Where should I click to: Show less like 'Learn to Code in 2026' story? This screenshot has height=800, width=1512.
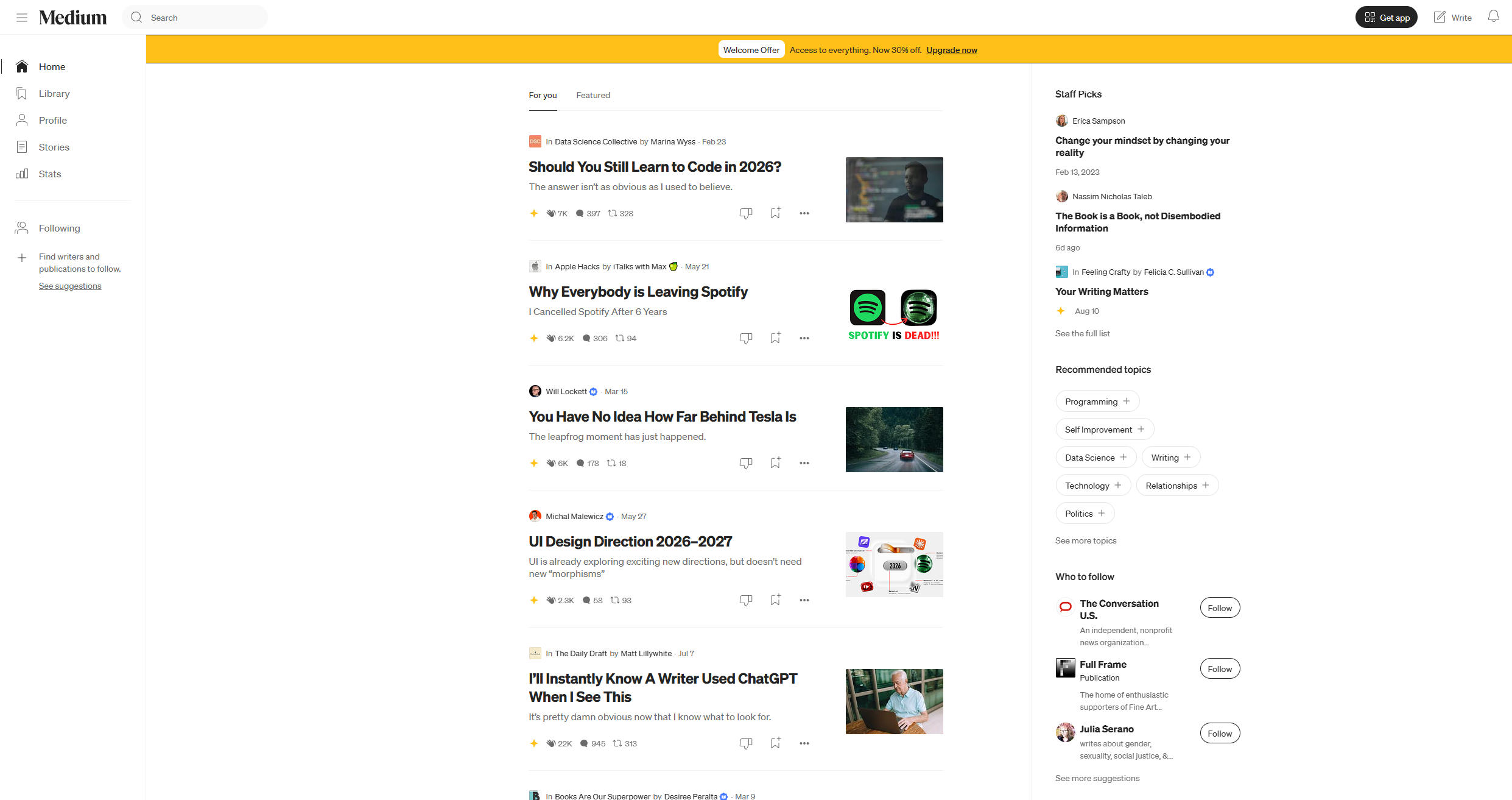[x=746, y=213]
